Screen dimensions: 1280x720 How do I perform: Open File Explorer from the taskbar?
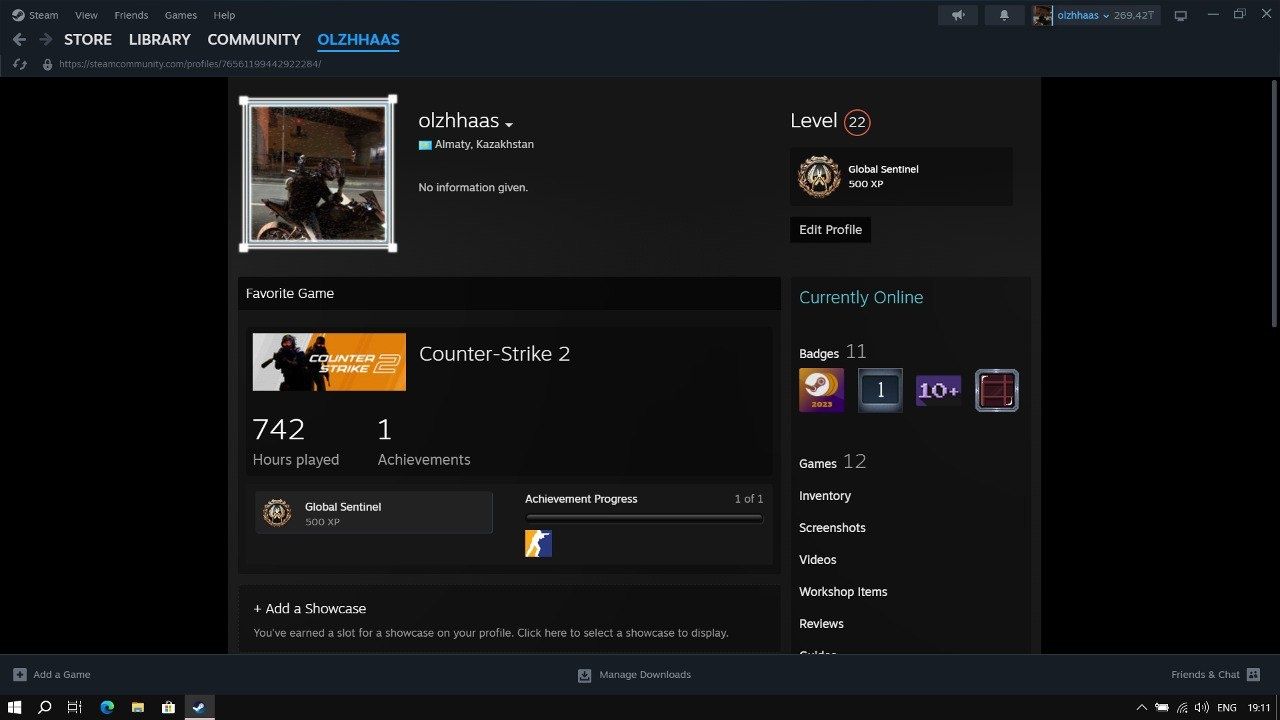138,707
